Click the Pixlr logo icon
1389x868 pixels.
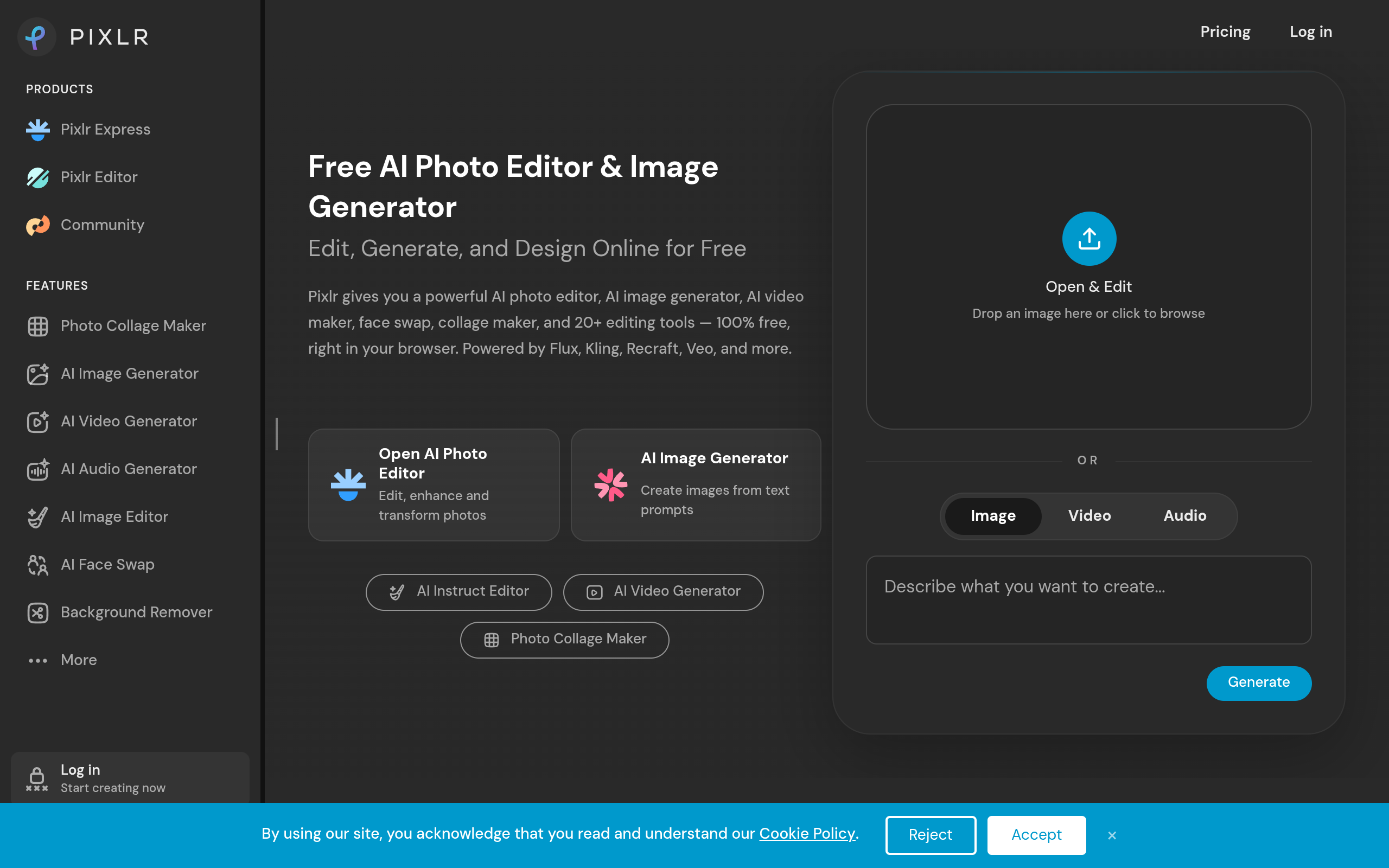click(x=37, y=37)
